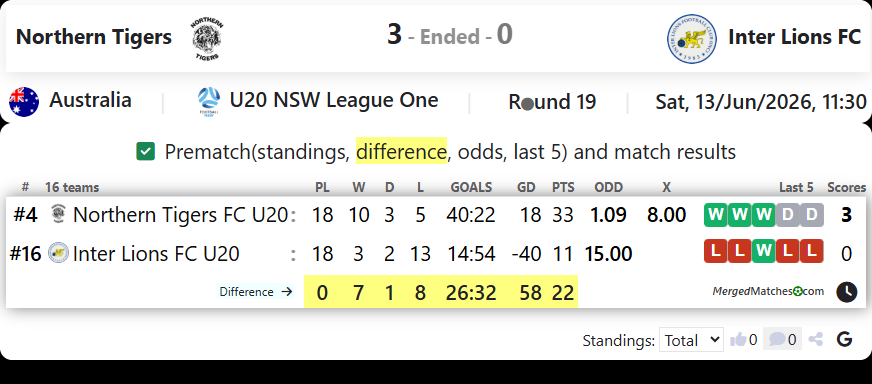
Task: Click the clock icon in standings table
Action: coord(846,292)
